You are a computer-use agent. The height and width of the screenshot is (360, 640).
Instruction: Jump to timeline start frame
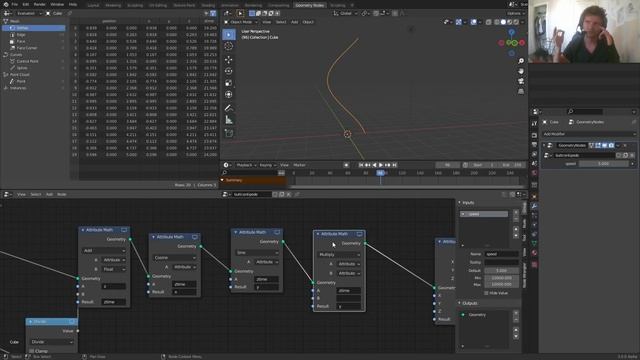click(x=361, y=165)
